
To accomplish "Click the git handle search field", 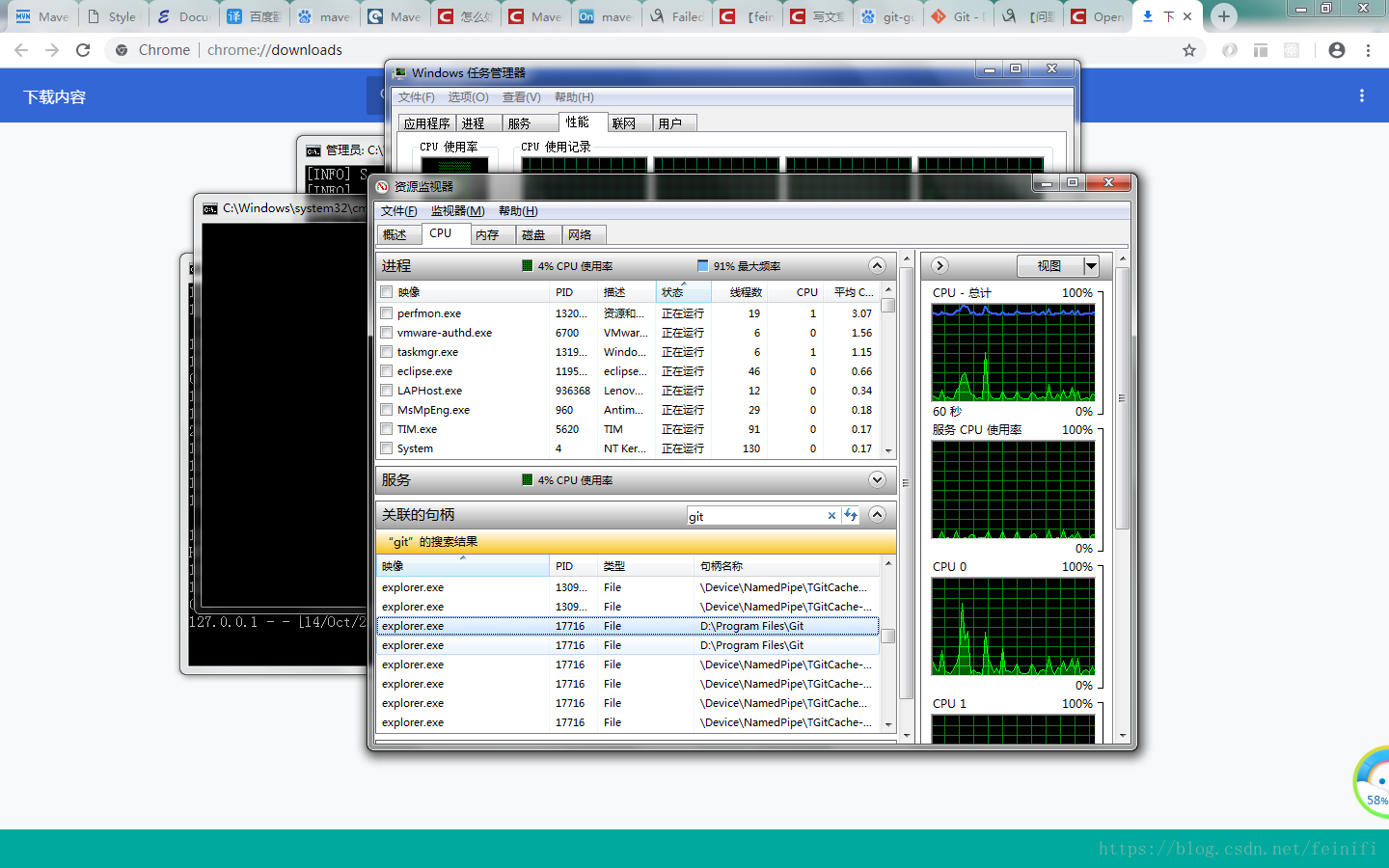I will tap(754, 517).
